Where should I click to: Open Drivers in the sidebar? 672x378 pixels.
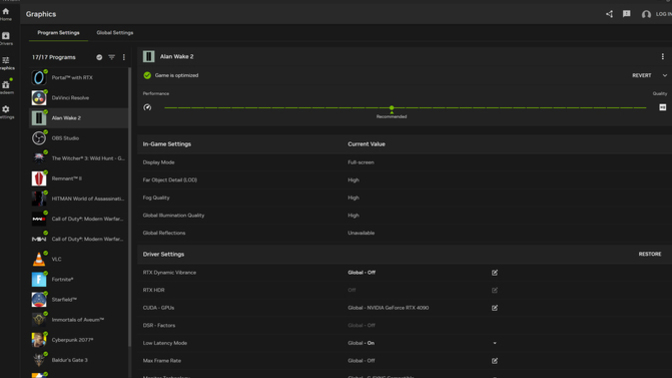click(x=6, y=39)
